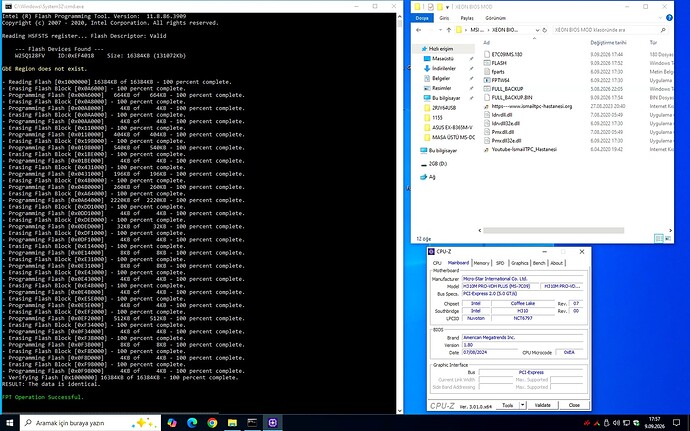
Task: Open İndirilenler in quick access
Action: (443, 68)
